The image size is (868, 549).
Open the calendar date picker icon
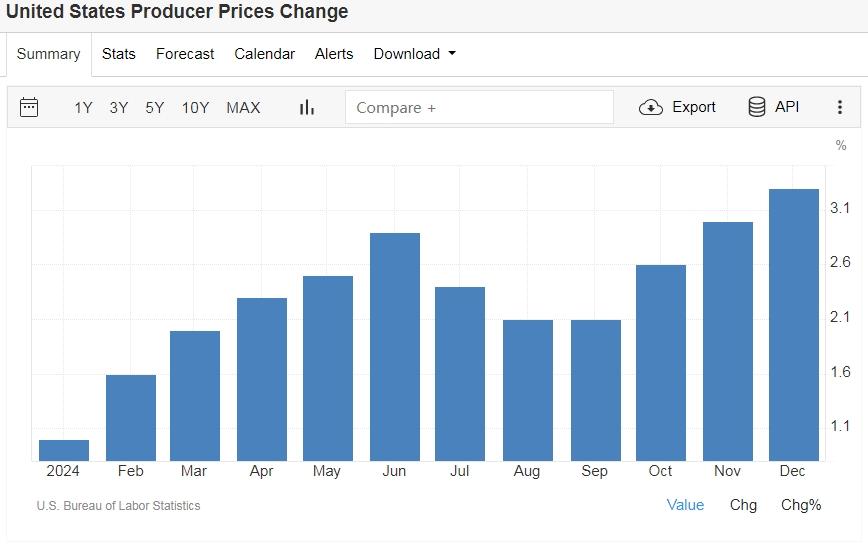pyautogui.click(x=29, y=107)
